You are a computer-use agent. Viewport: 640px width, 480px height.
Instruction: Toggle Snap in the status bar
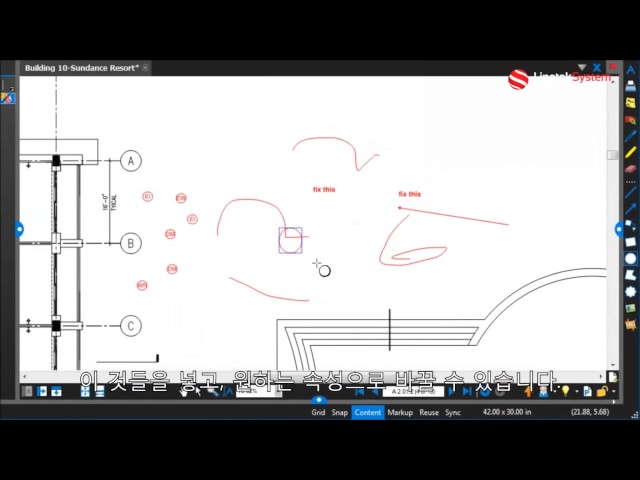[x=339, y=412]
